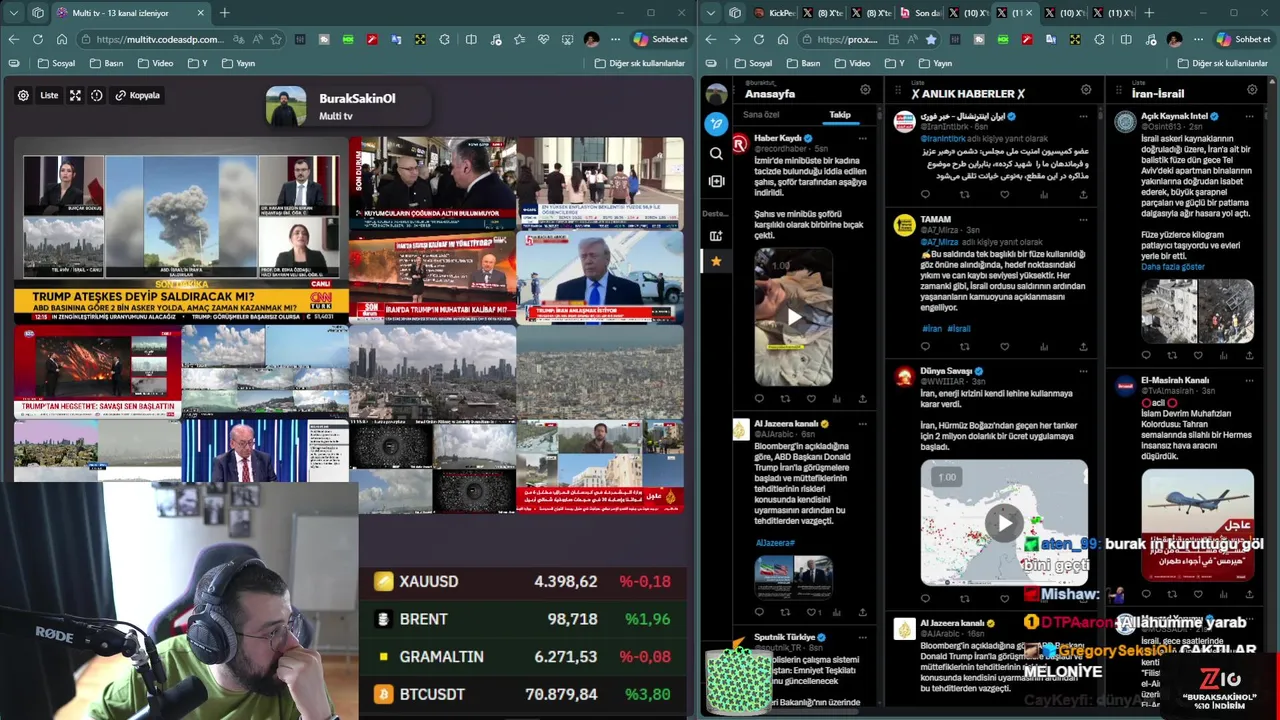This screenshot has width=1280, height=720.
Task: Open new tab in X Pro window
Action: click(x=1148, y=13)
